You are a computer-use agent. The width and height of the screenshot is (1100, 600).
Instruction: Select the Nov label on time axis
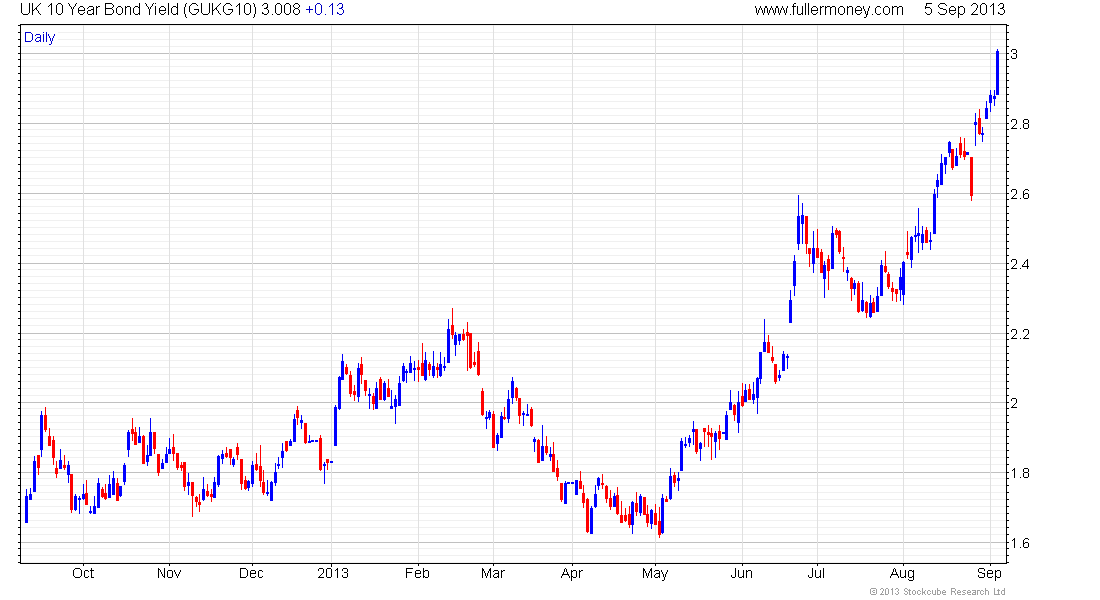[x=169, y=573]
